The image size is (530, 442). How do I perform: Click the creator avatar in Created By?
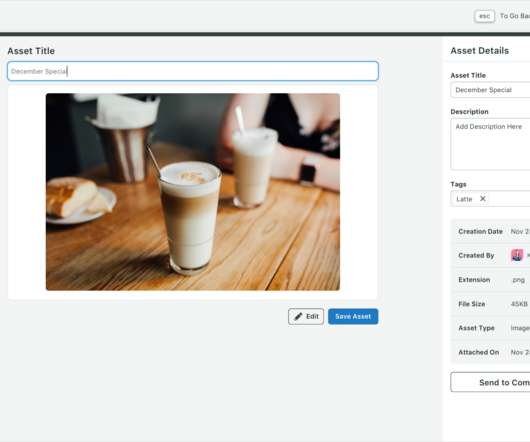coord(517,255)
